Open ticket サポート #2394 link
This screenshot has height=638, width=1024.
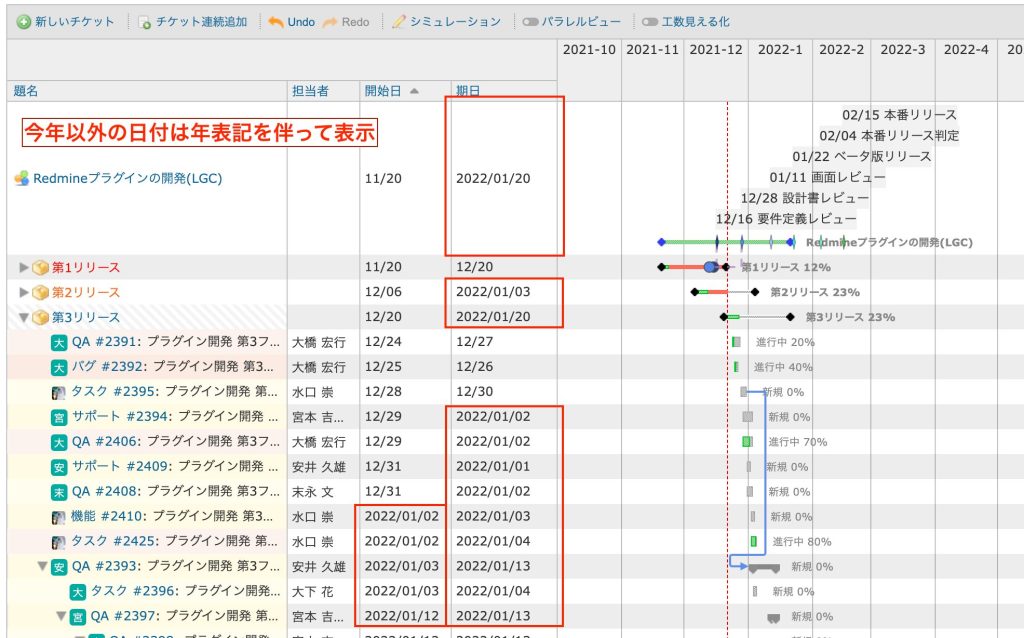click(x=121, y=416)
